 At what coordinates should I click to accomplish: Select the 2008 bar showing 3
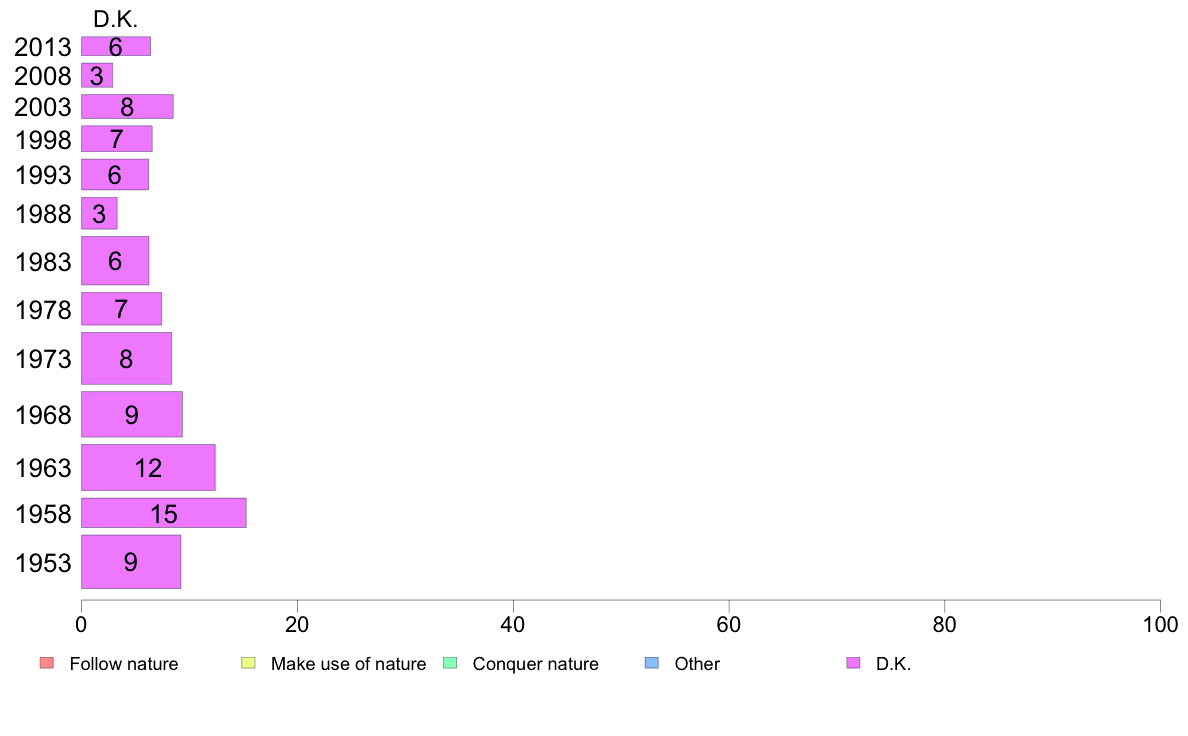tap(97, 75)
